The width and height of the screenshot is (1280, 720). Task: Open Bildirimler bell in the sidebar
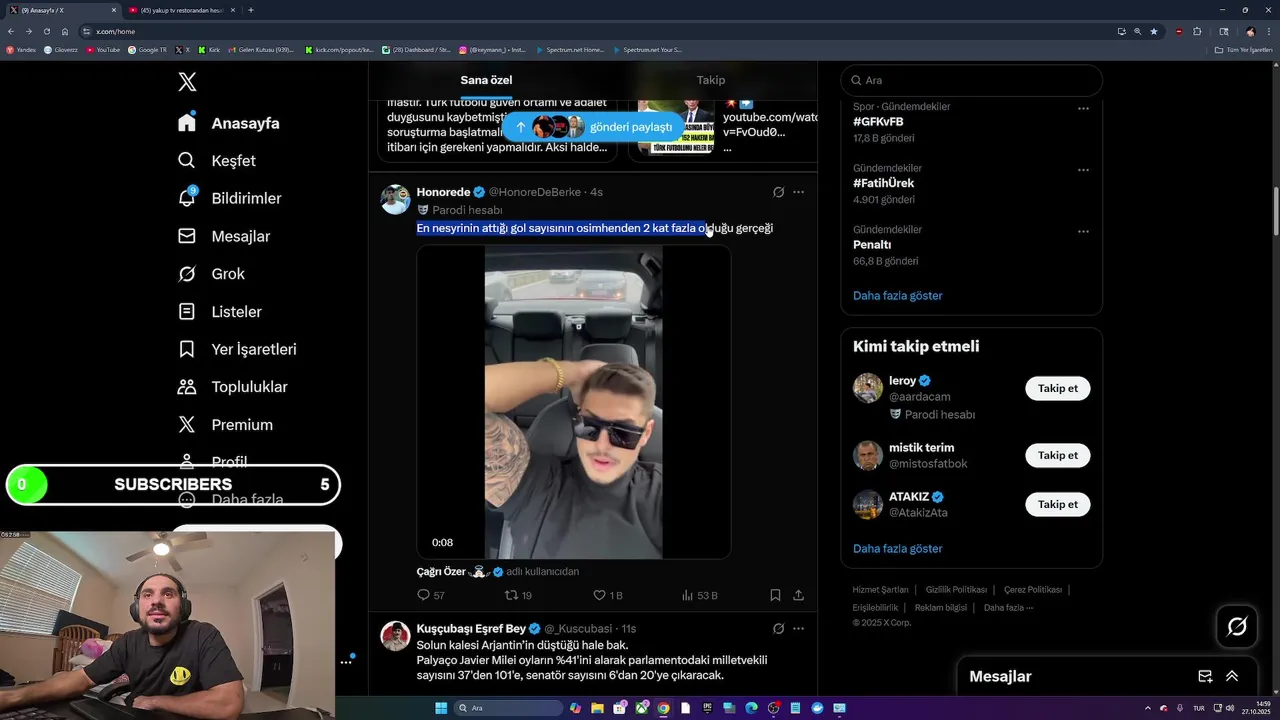(x=187, y=198)
